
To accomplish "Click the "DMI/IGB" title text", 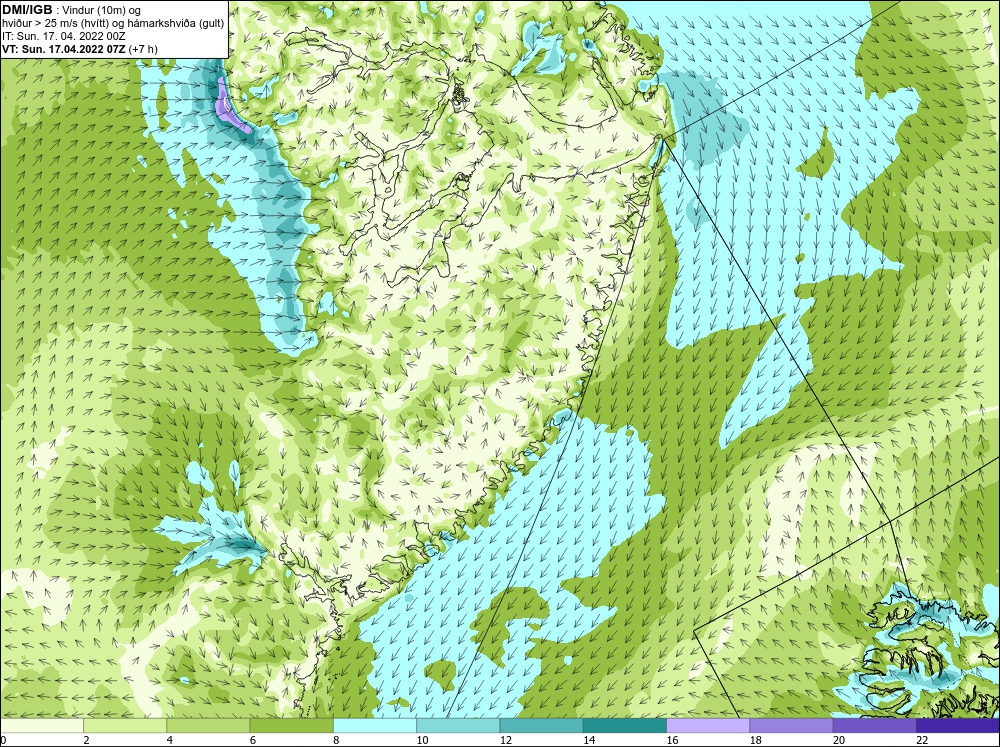I will [27, 10].
